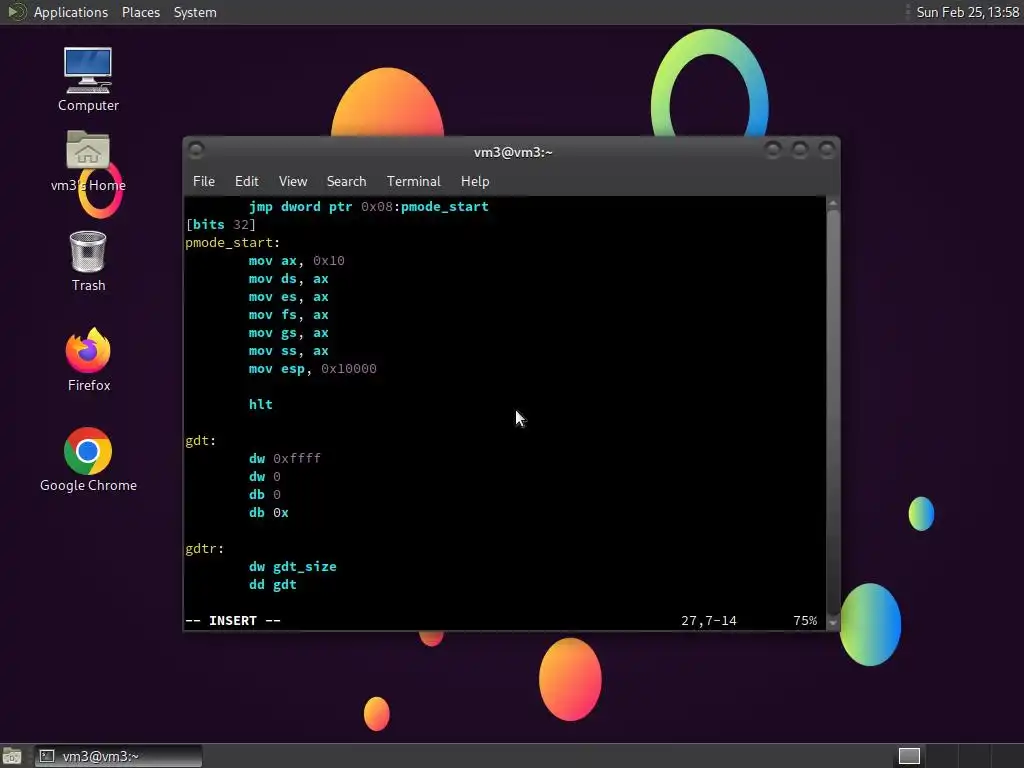Click the 'pmode_start:' label line
This screenshot has height=768, width=1024.
(x=232, y=243)
